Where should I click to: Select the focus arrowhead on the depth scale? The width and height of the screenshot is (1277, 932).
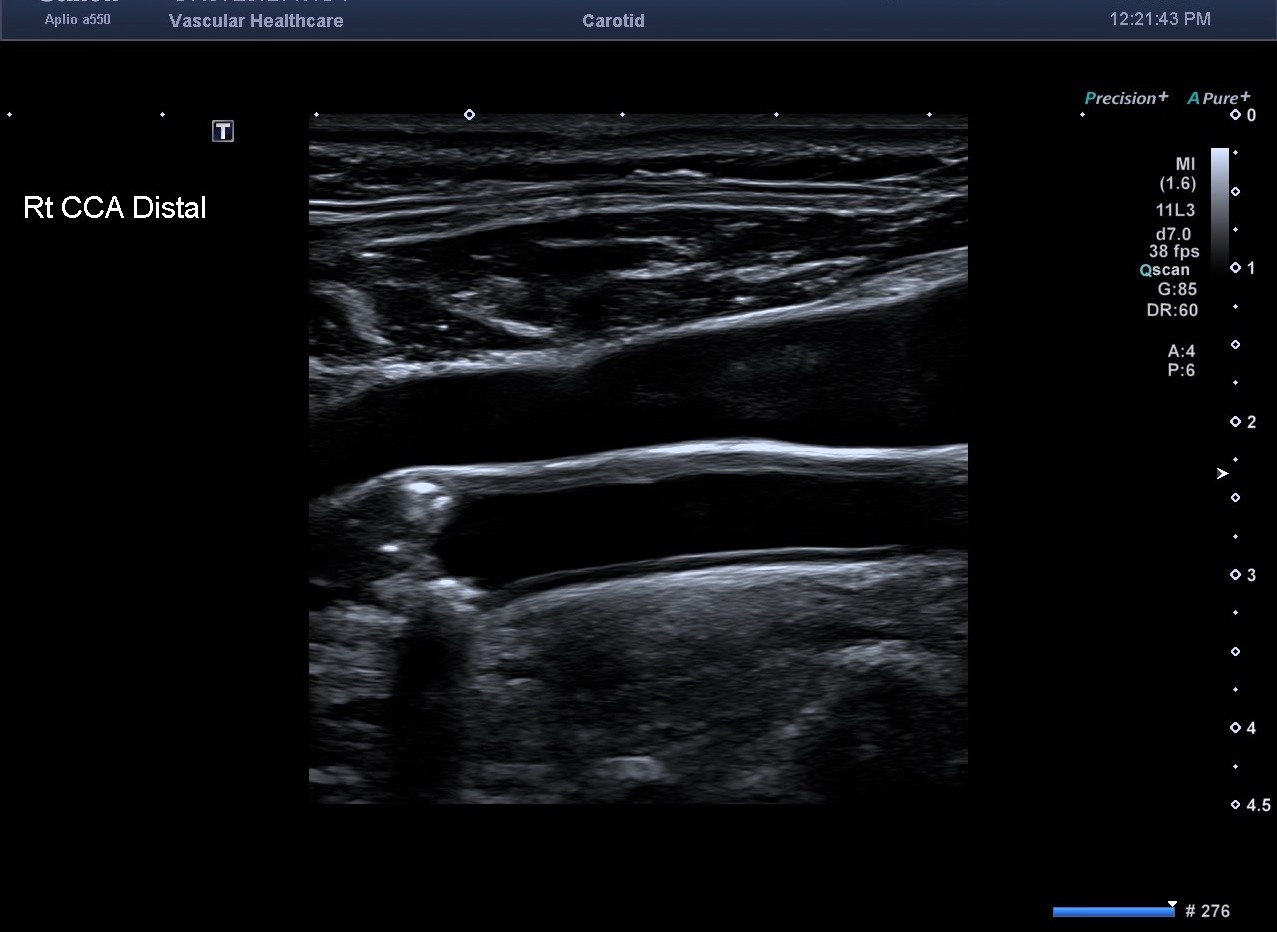[1222, 473]
